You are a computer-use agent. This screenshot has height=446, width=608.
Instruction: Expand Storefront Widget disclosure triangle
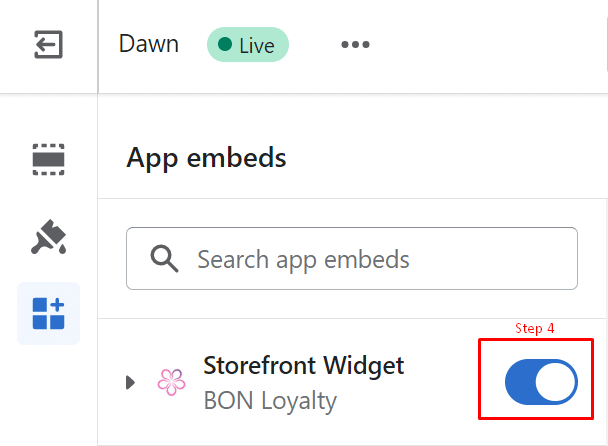point(130,382)
